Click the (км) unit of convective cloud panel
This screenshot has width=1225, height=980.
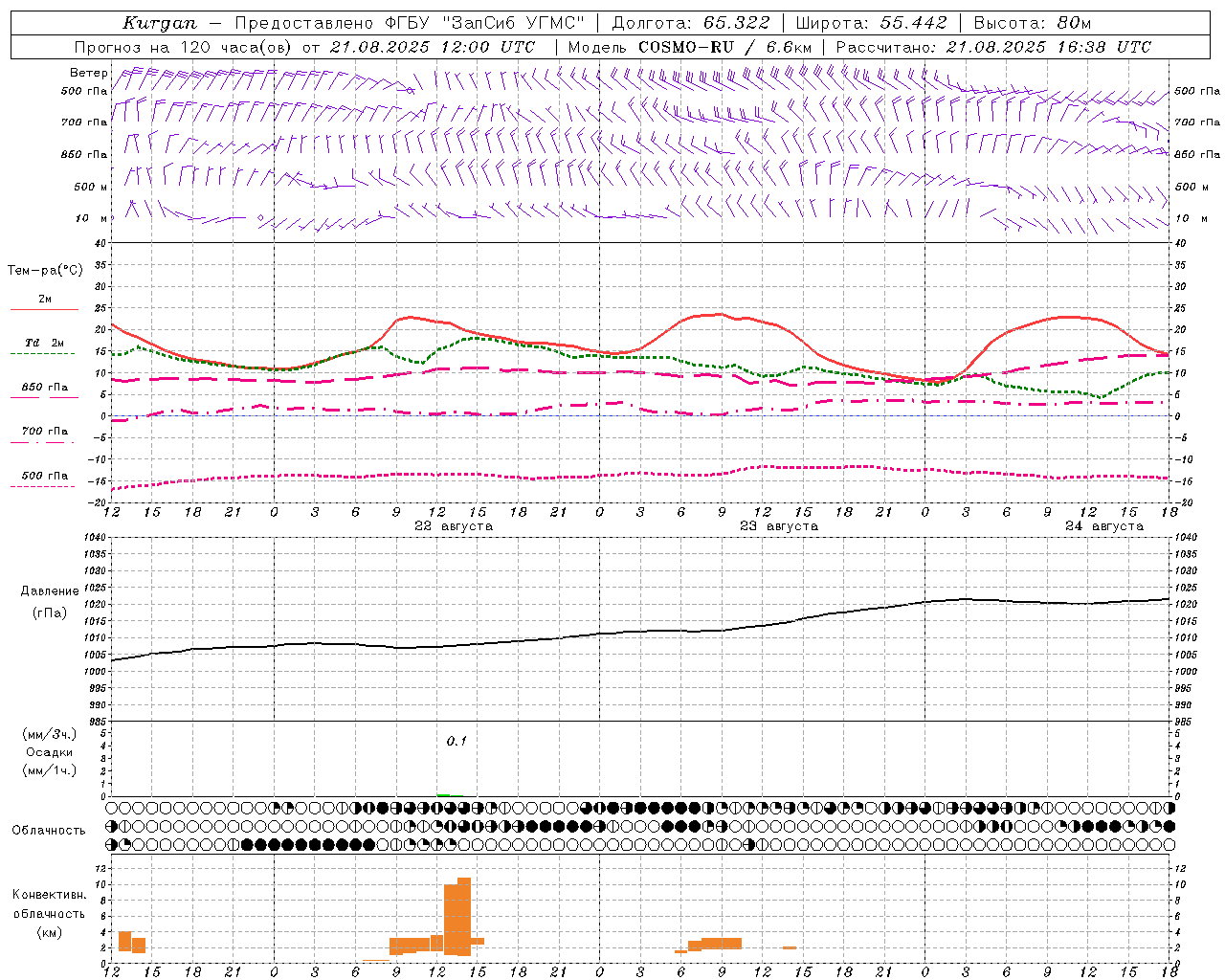49,931
